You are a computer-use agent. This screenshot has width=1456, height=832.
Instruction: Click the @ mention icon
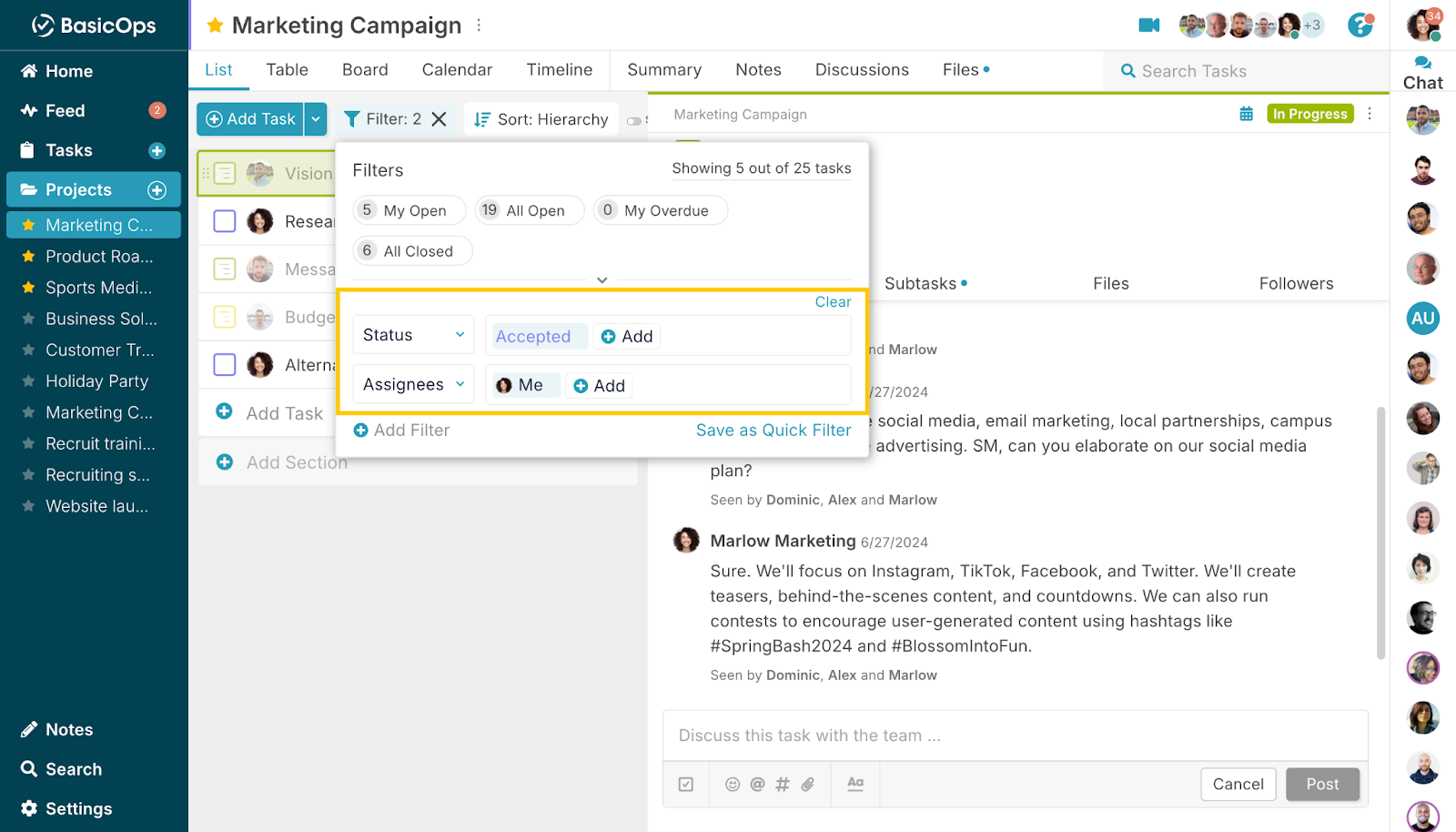coord(757,784)
